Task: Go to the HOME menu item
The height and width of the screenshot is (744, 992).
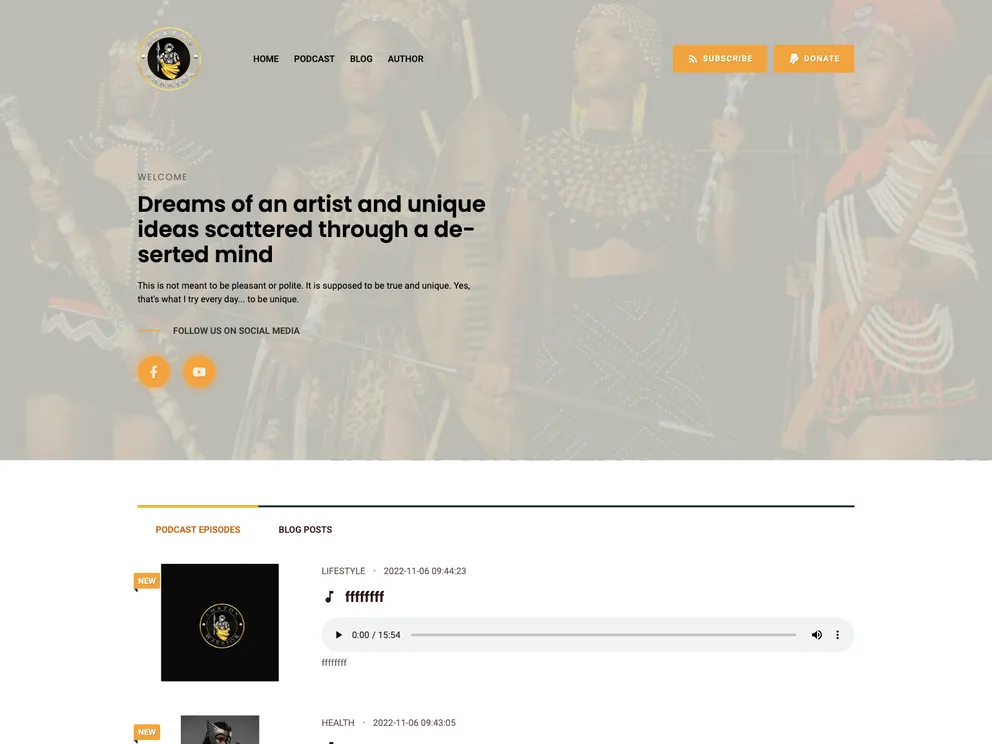Action: [x=266, y=59]
